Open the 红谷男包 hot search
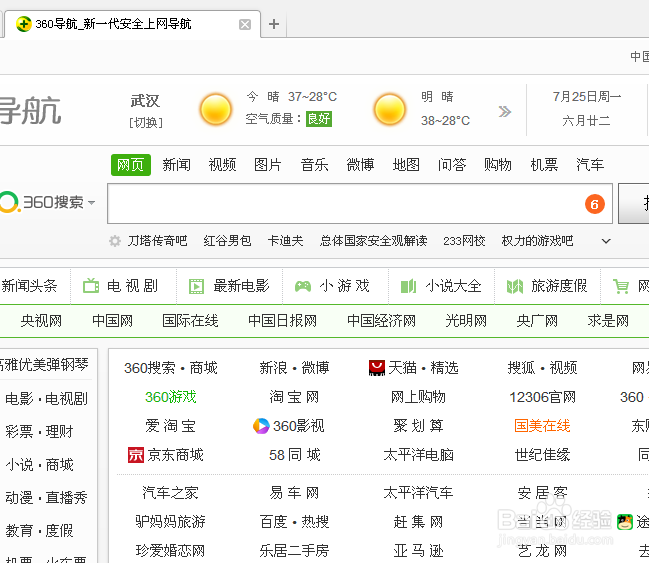The width and height of the screenshot is (649, 563). coord(227,241)
